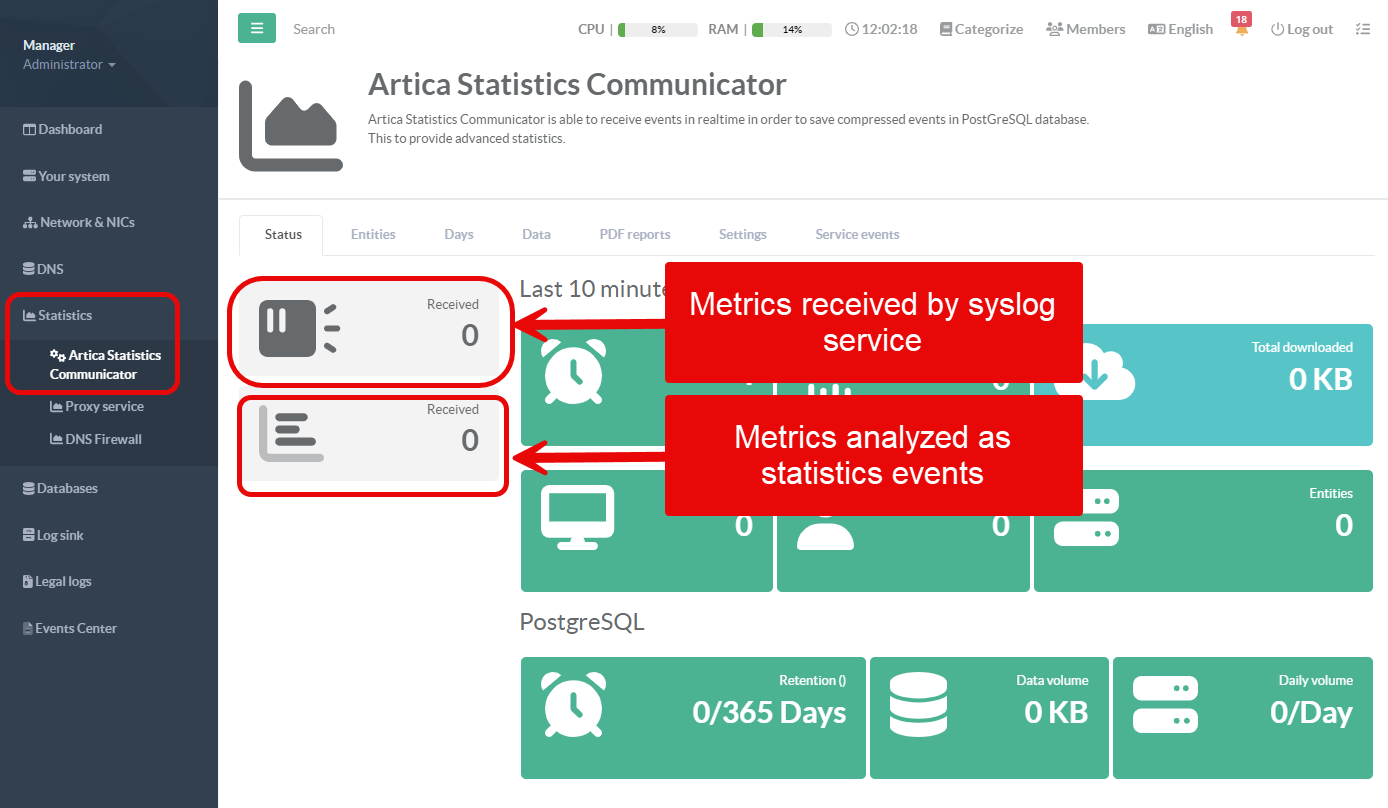
Task: Open the PDF reports tab
Action: tap(634, 234)
